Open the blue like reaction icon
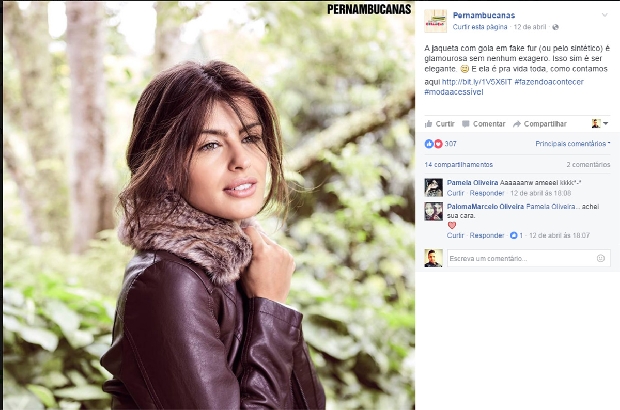The width and height of the screenshot is (620, 410). pyautogui.click(x=429, y=144)
